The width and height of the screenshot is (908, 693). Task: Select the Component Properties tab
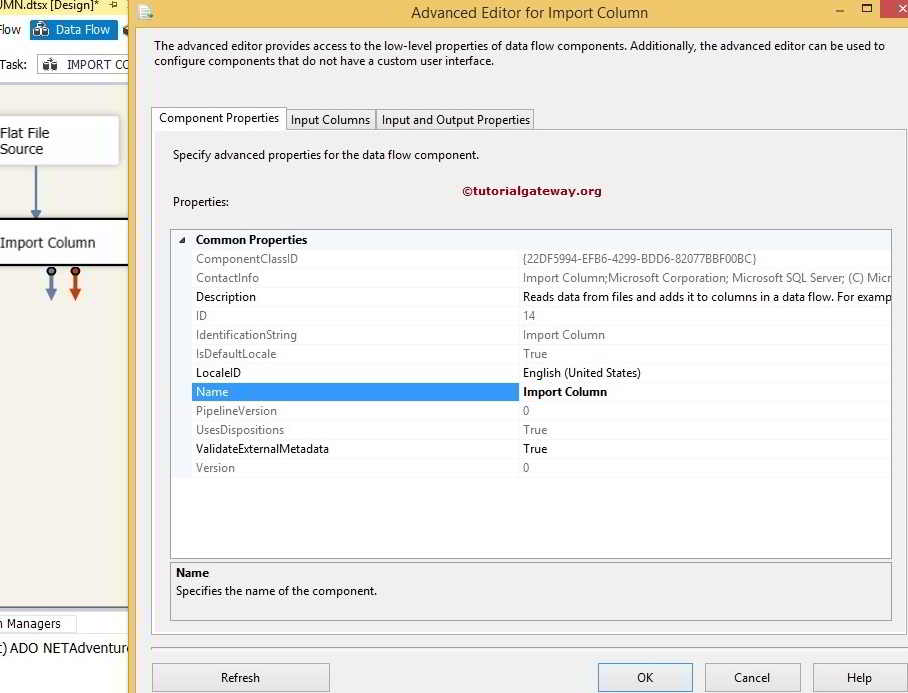[218, 118]
